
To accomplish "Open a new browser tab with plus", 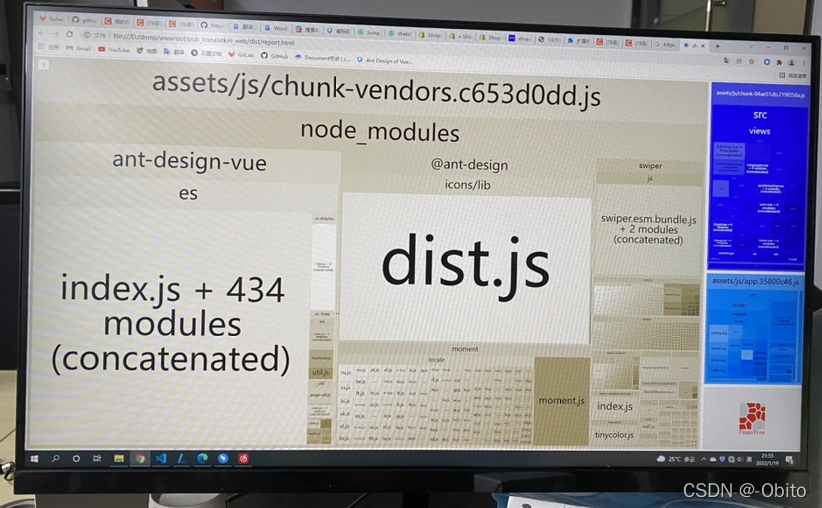I will (x=717, y=46).
